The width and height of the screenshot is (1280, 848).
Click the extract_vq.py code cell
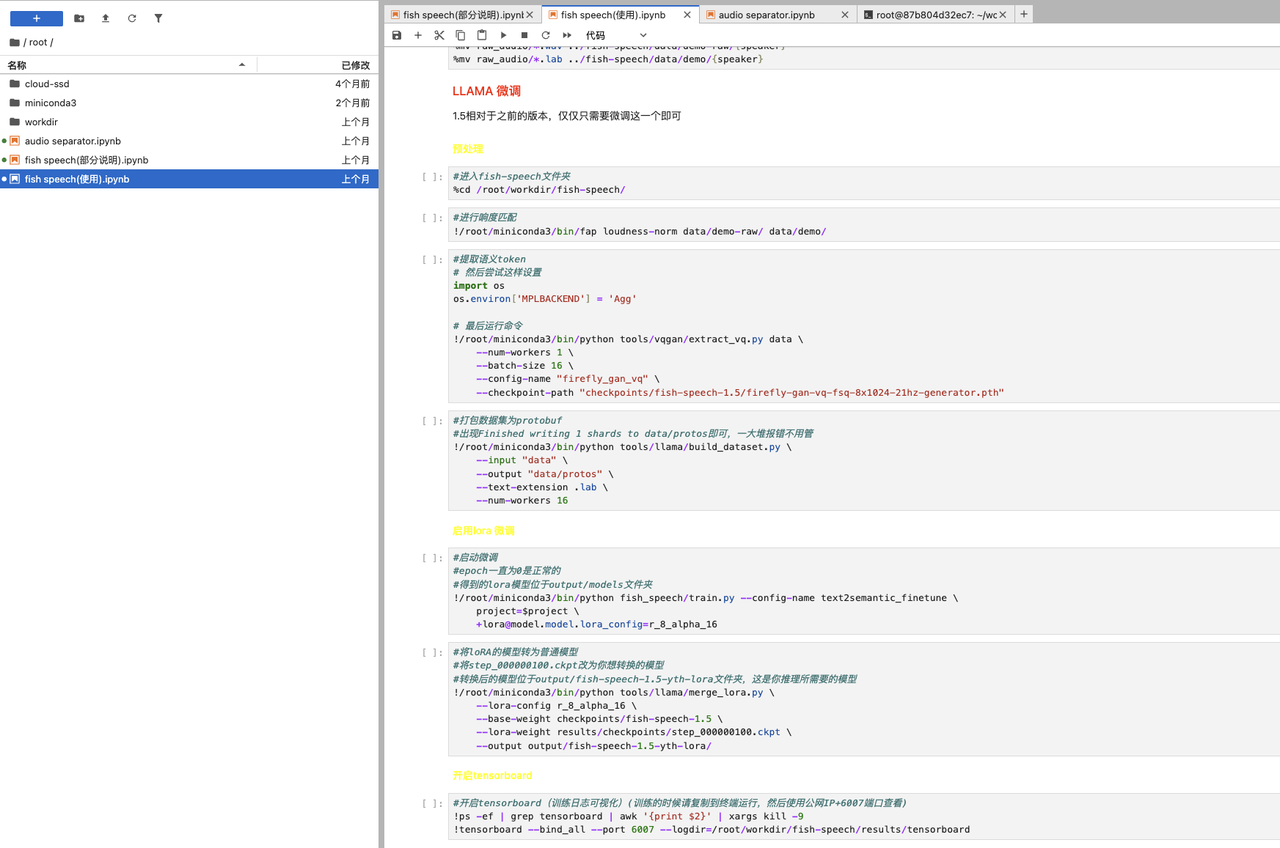pos(864,326)
